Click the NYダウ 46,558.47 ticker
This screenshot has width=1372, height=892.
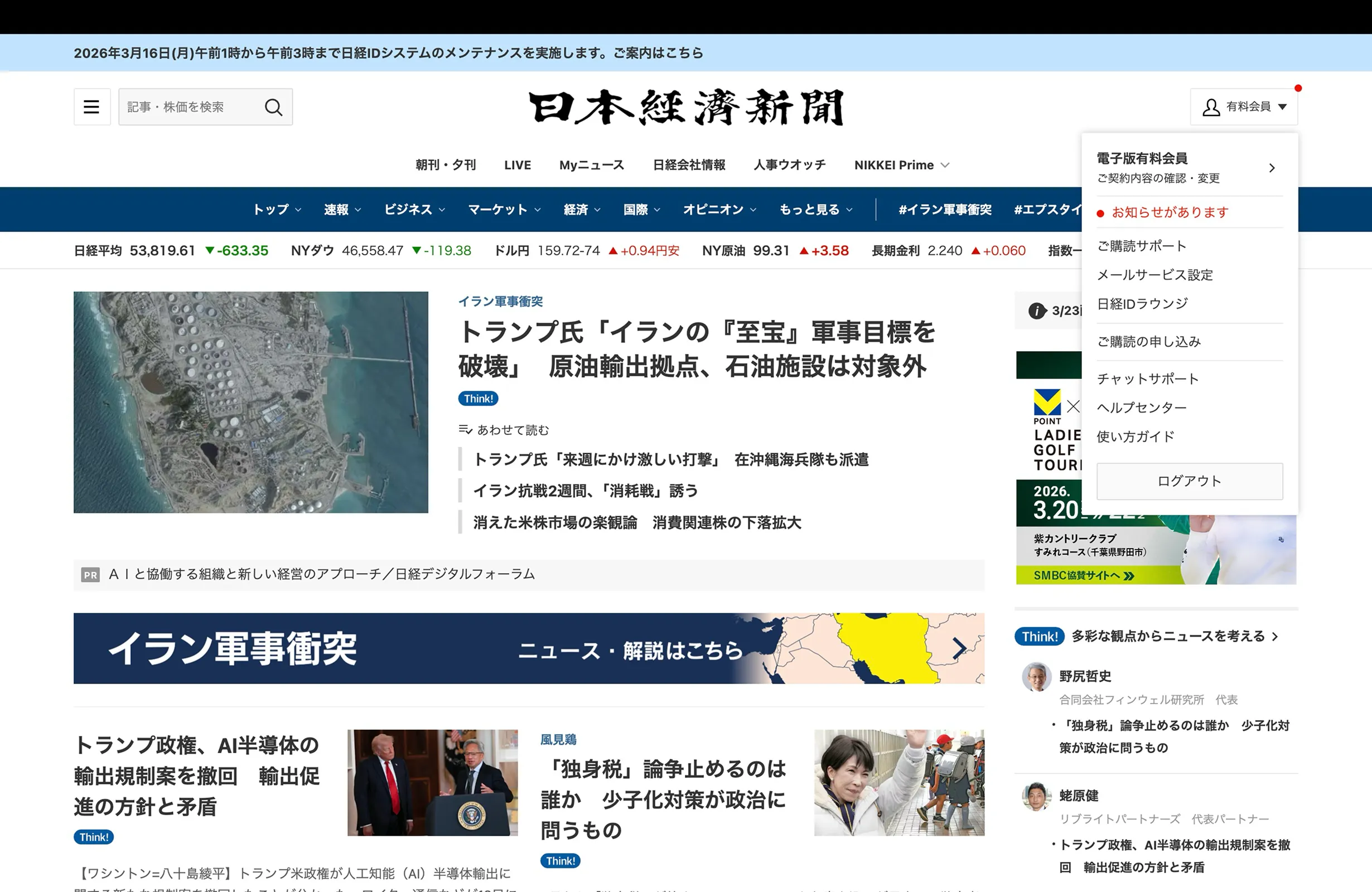point(381,251)
